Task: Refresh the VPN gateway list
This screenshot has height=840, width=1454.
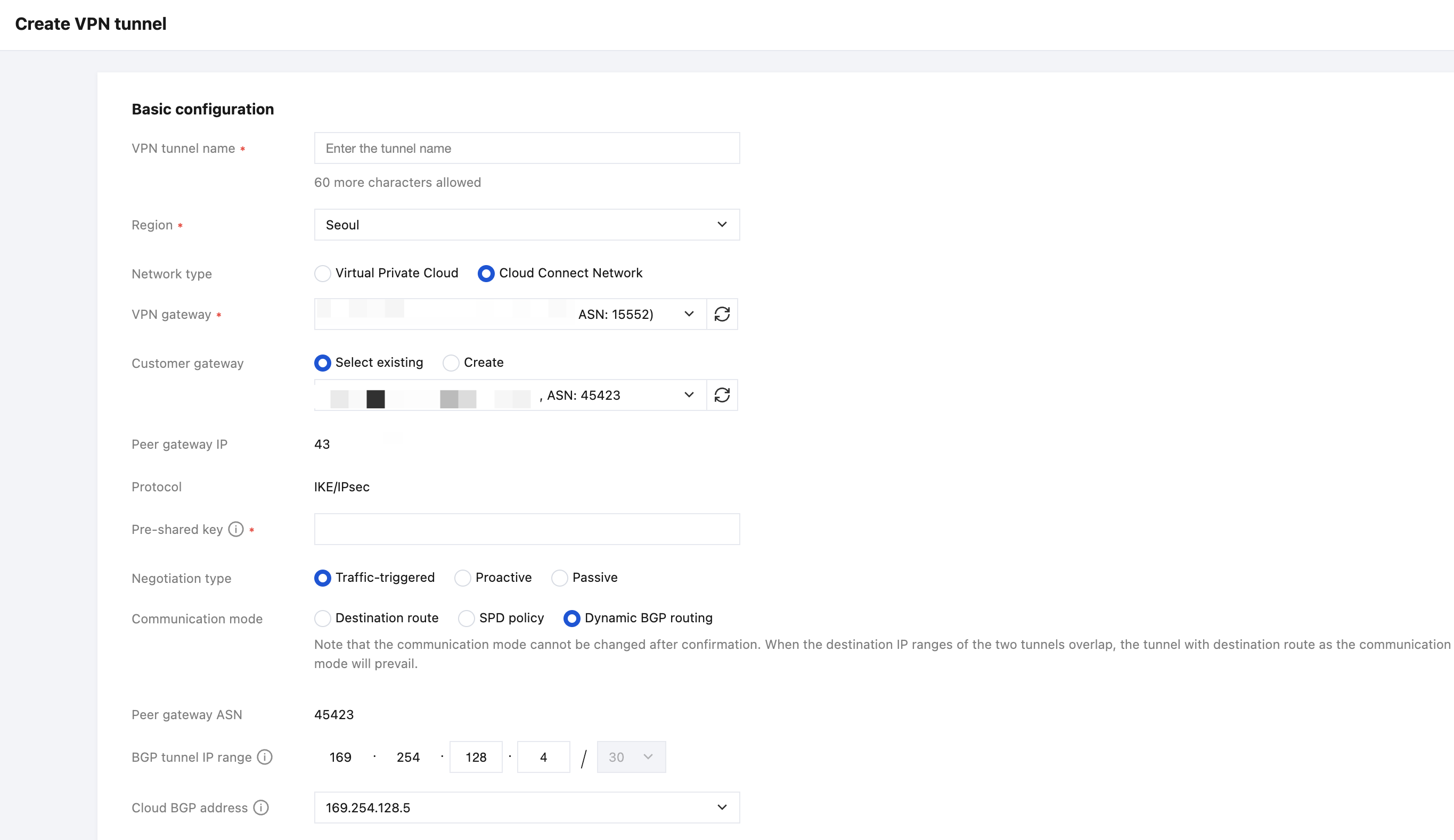Action: pos(722,314)
